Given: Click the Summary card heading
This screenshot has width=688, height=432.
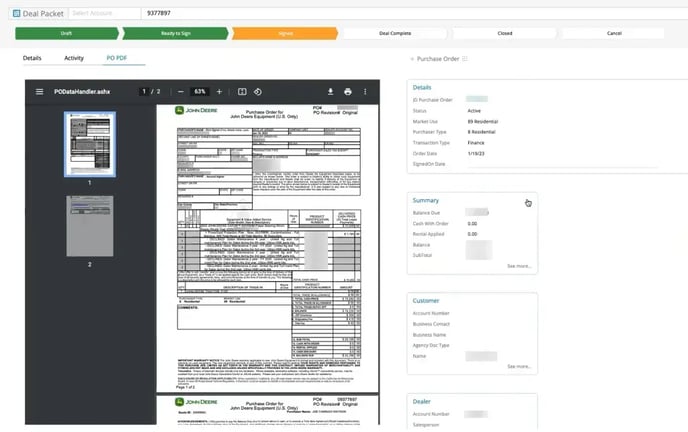Looking at the screenshot, I should coord(425,200).
